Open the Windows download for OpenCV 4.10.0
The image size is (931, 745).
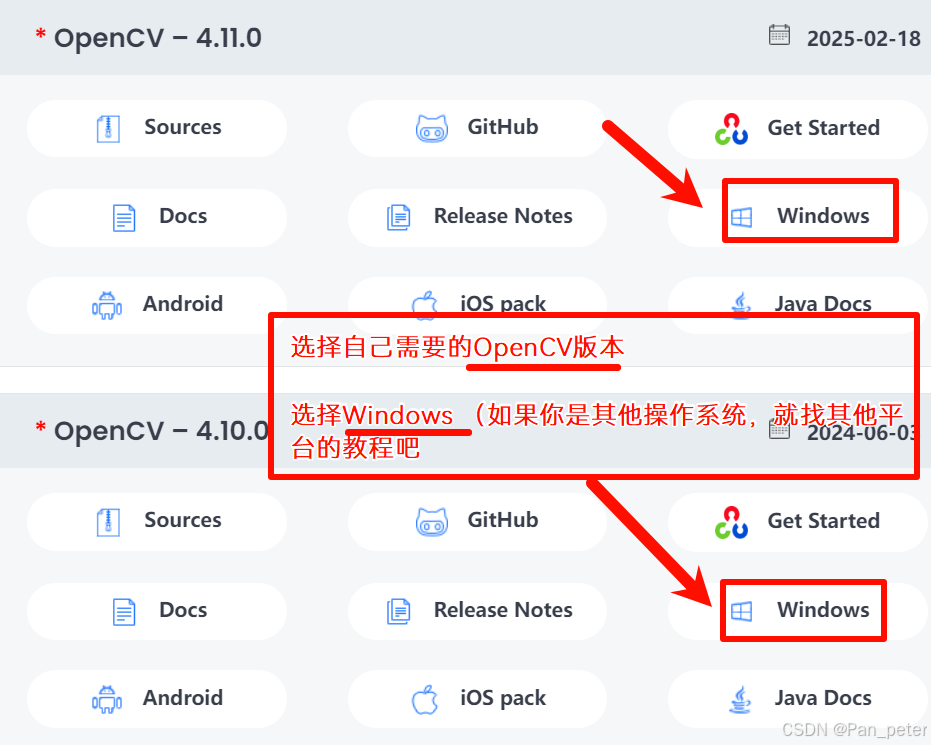pos(799,611)
